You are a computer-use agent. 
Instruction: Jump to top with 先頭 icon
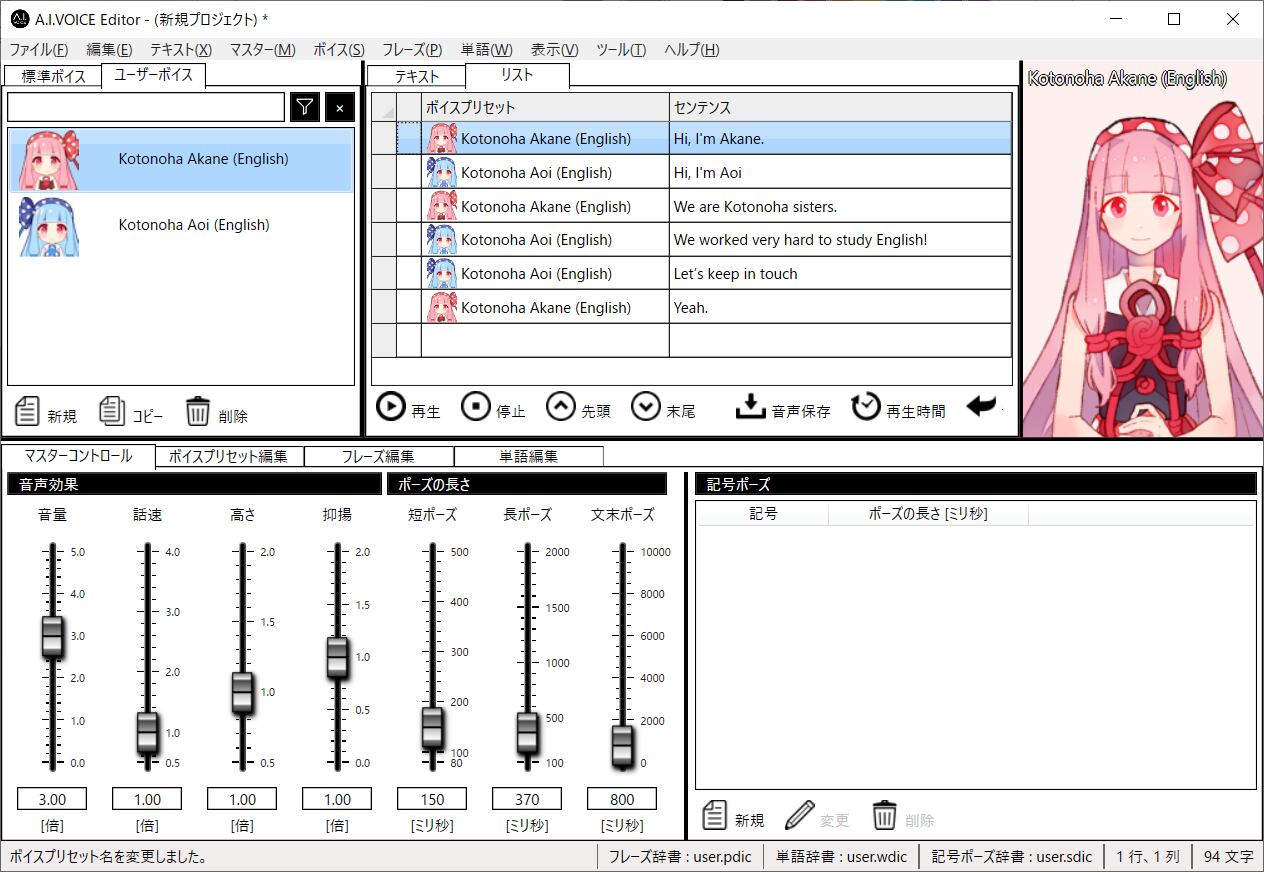561,407
